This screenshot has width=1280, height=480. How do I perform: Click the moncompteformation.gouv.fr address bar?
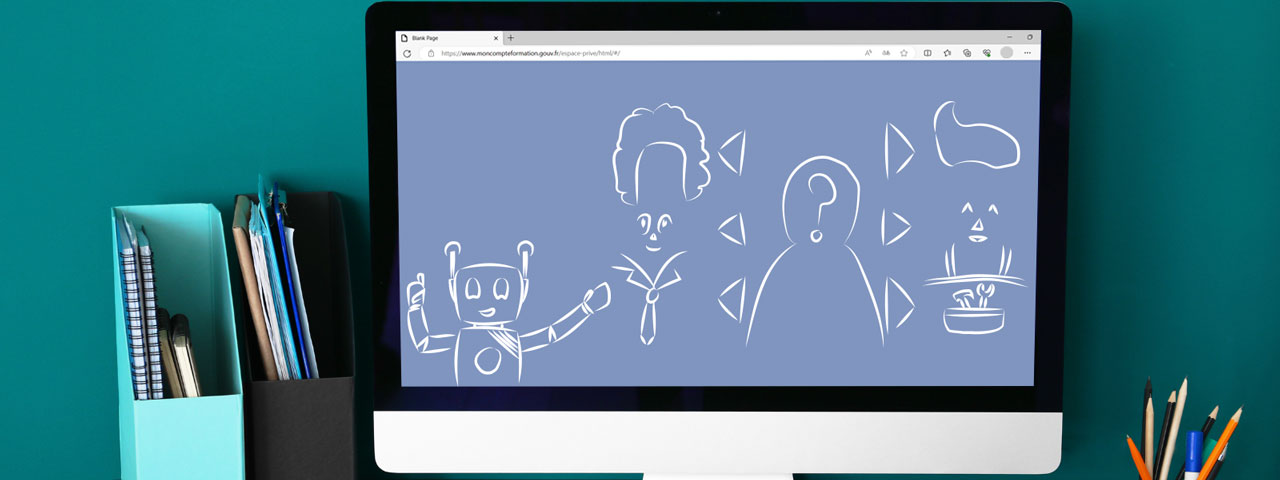640,53
